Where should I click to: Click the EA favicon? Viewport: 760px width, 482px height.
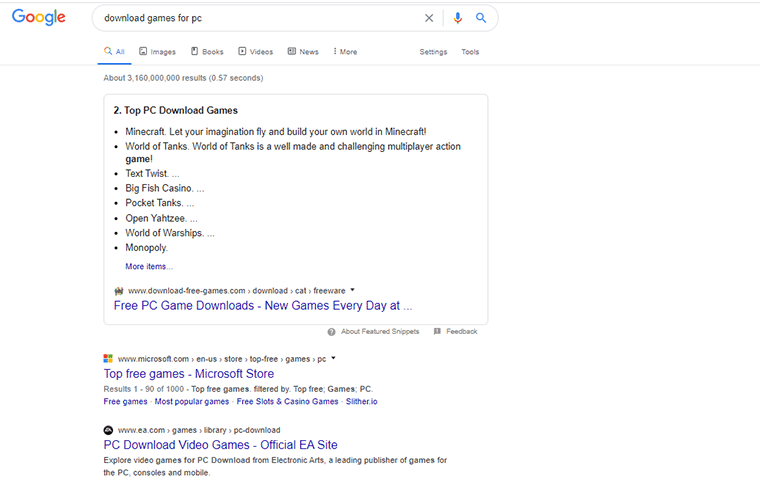click(x=108, y=430)
